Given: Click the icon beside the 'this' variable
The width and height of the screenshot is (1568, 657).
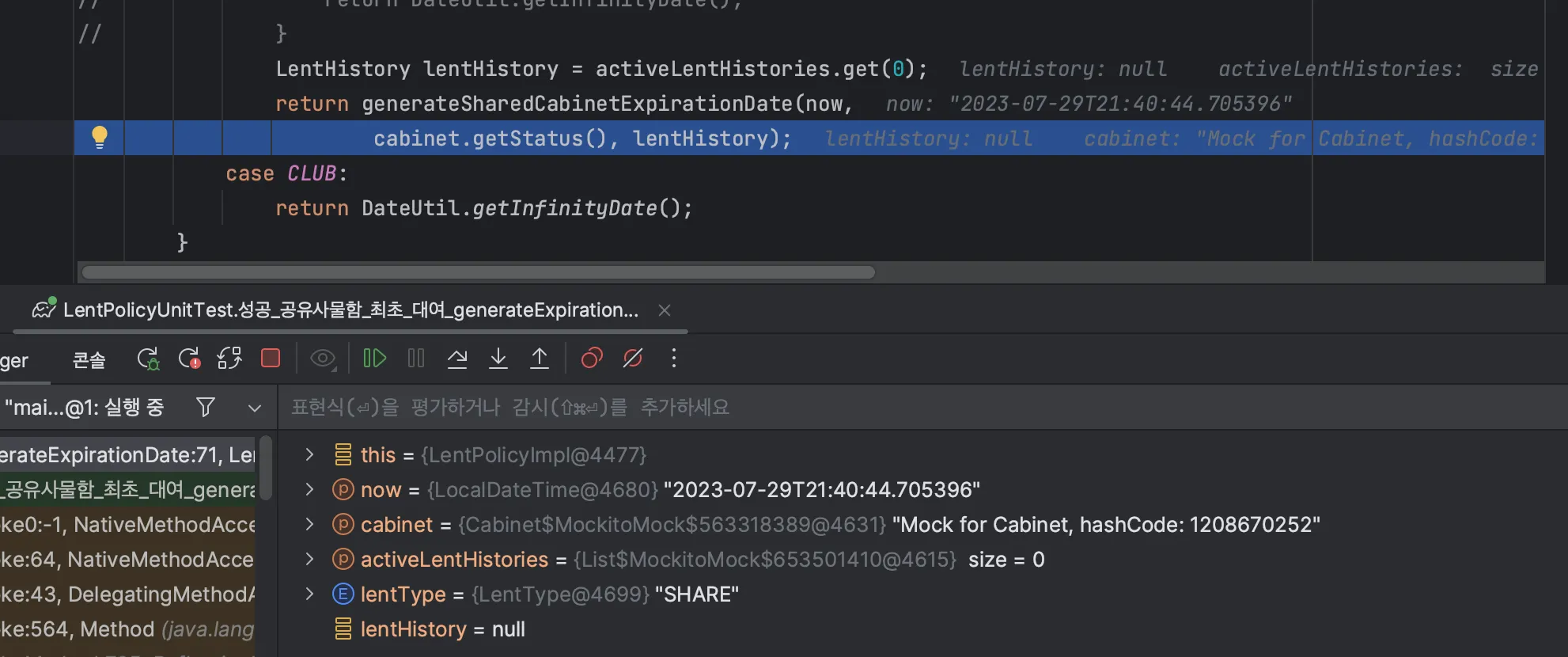Looking at the screenshot, I should click(x=343, y=455).
